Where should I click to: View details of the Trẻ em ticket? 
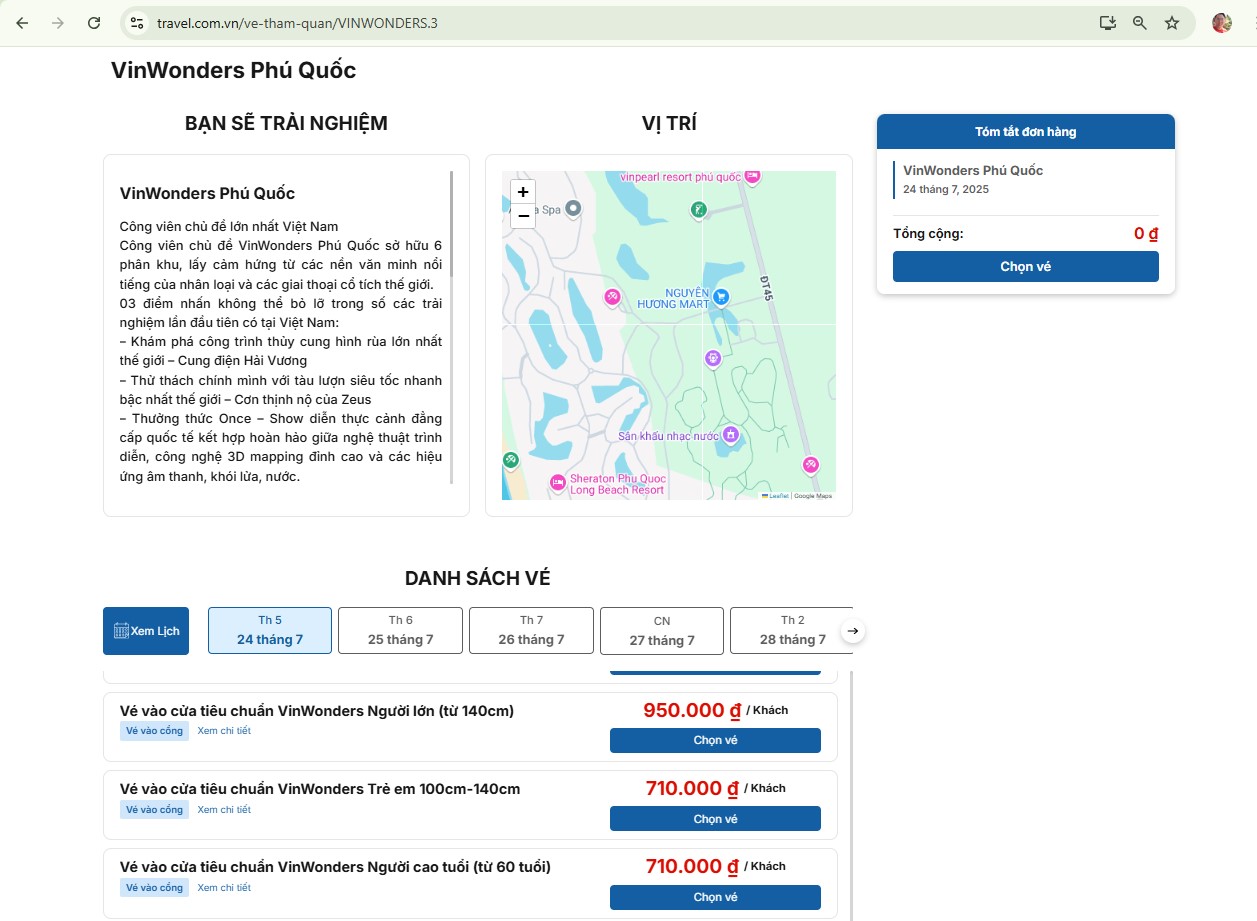tap(224, 810)
